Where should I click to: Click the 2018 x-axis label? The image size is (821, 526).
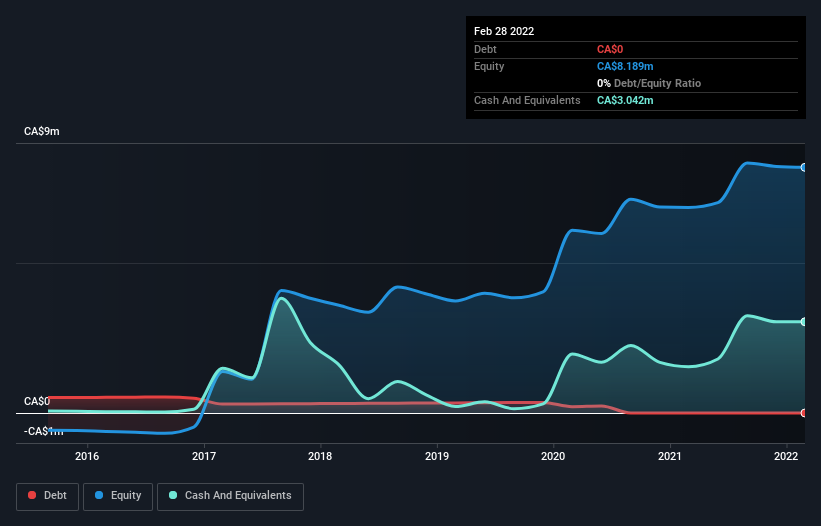[x=320, y=456]
